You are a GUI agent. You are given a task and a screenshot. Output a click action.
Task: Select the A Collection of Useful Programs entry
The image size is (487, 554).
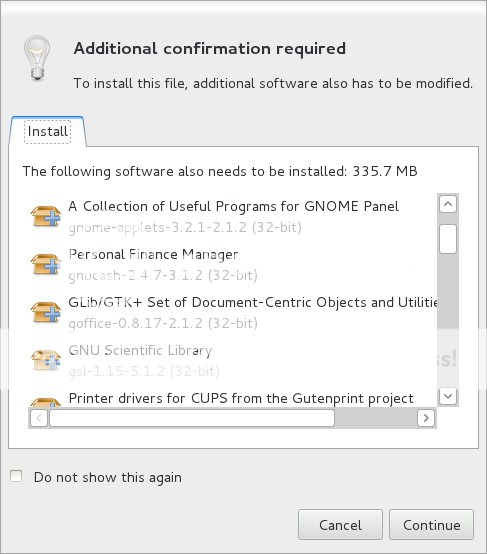coord(233,216)
